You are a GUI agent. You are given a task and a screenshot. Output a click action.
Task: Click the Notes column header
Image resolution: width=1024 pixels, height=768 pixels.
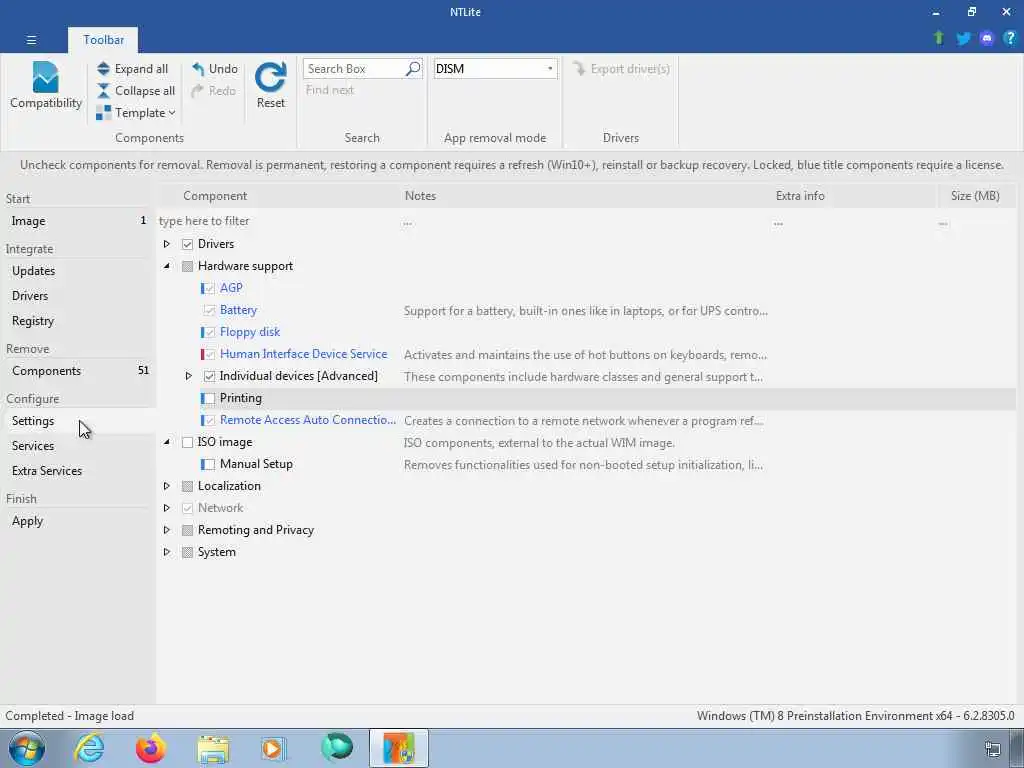pos(420,196)
